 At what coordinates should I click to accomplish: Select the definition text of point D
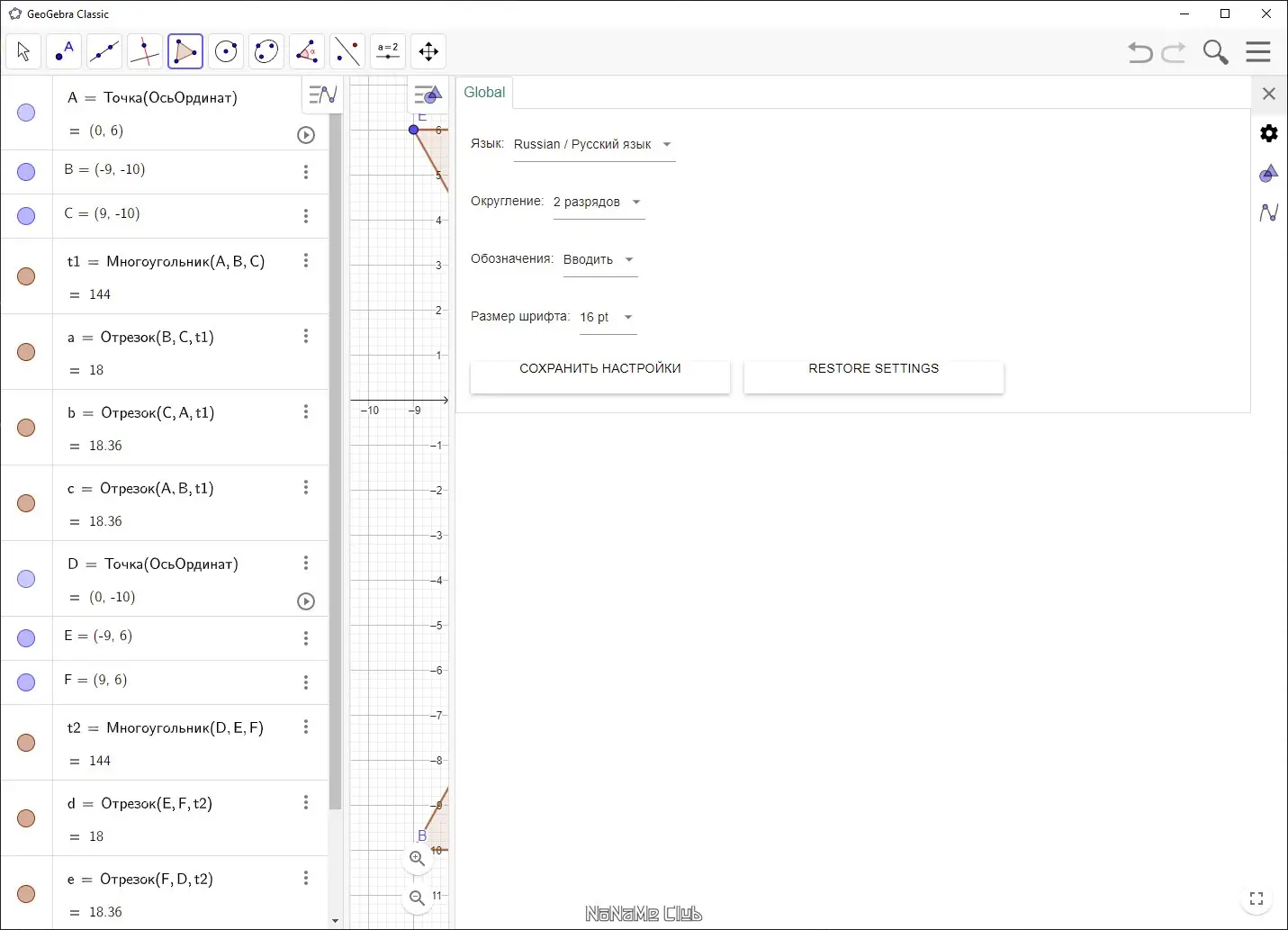click(153, 564)
